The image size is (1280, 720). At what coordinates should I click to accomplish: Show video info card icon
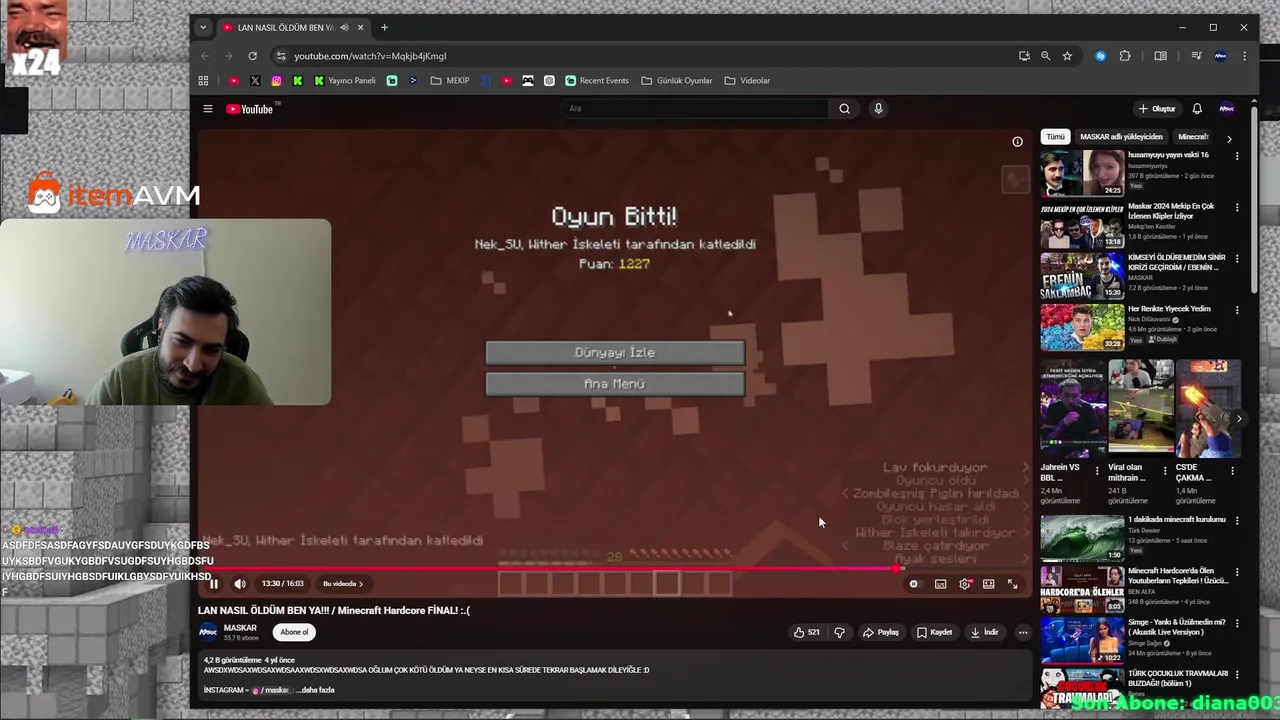tap(1018, 142)
